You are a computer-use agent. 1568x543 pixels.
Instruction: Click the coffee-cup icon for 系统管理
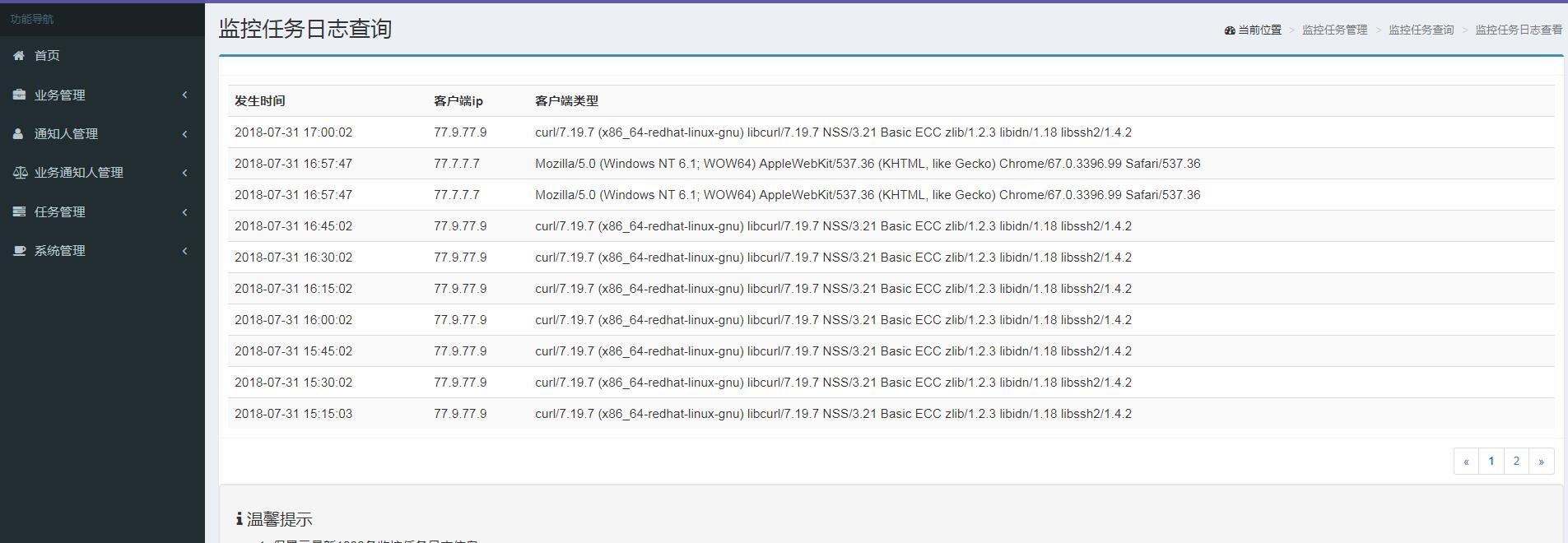click(20, 250)
